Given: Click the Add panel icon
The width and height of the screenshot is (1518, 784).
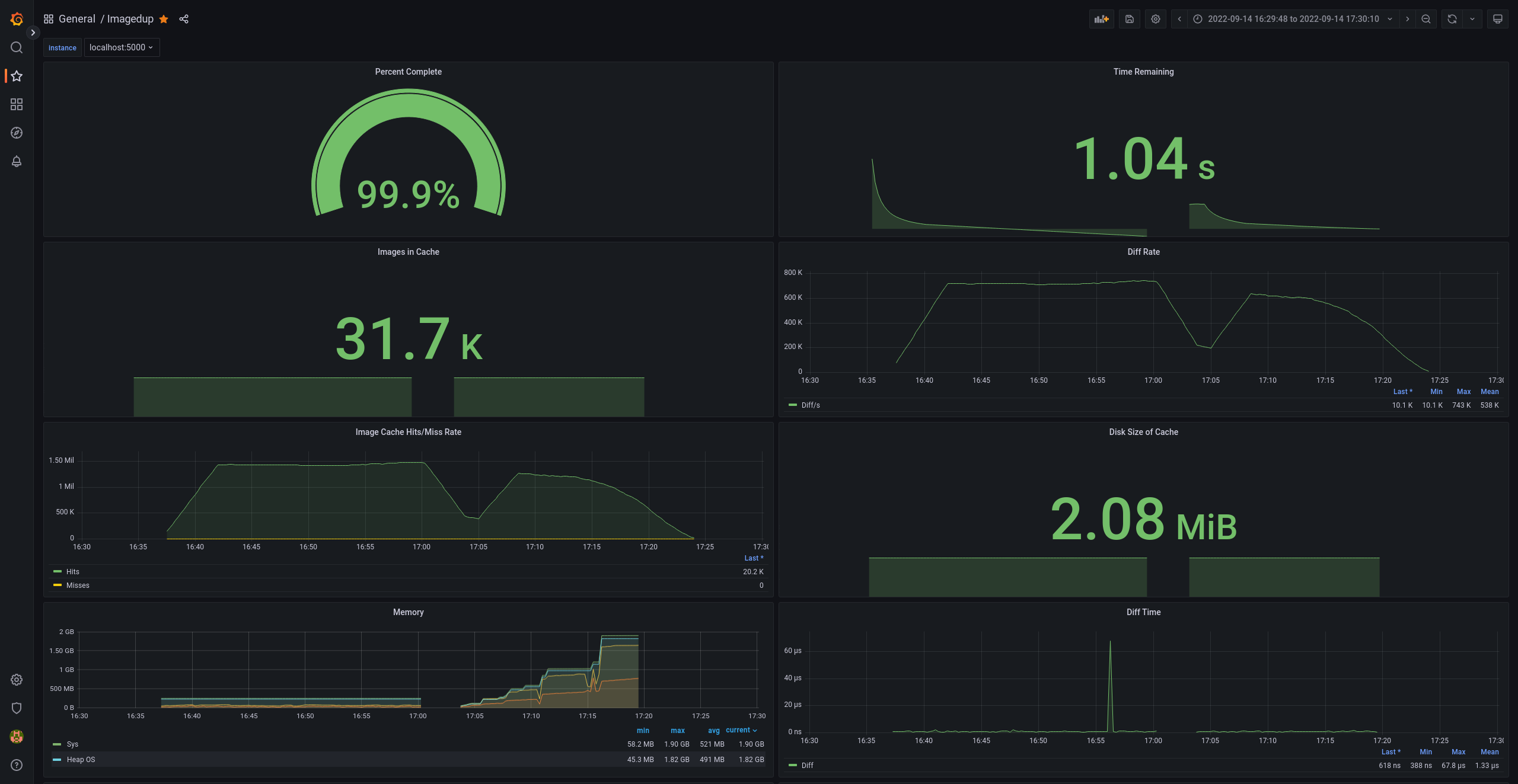Looking at the screenshot, I should coord(1101,19).
